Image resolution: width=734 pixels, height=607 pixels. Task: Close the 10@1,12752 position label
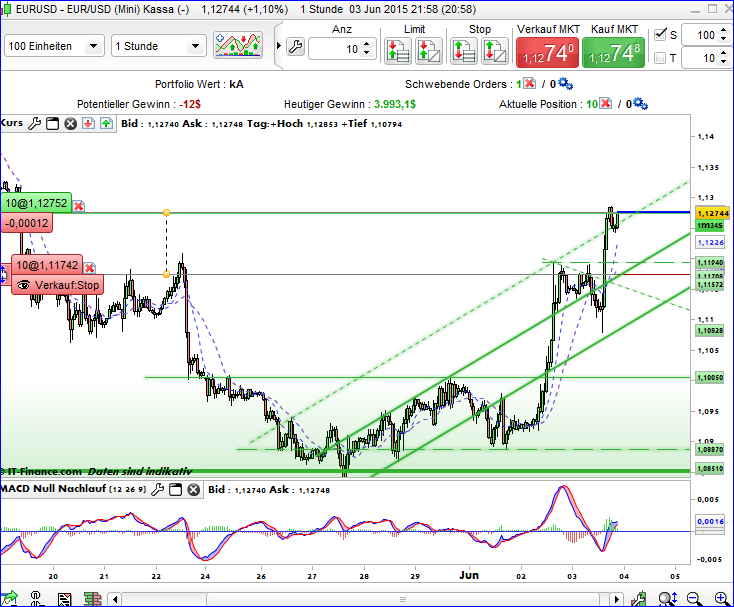pyautogui.click(x=79, y=206)
